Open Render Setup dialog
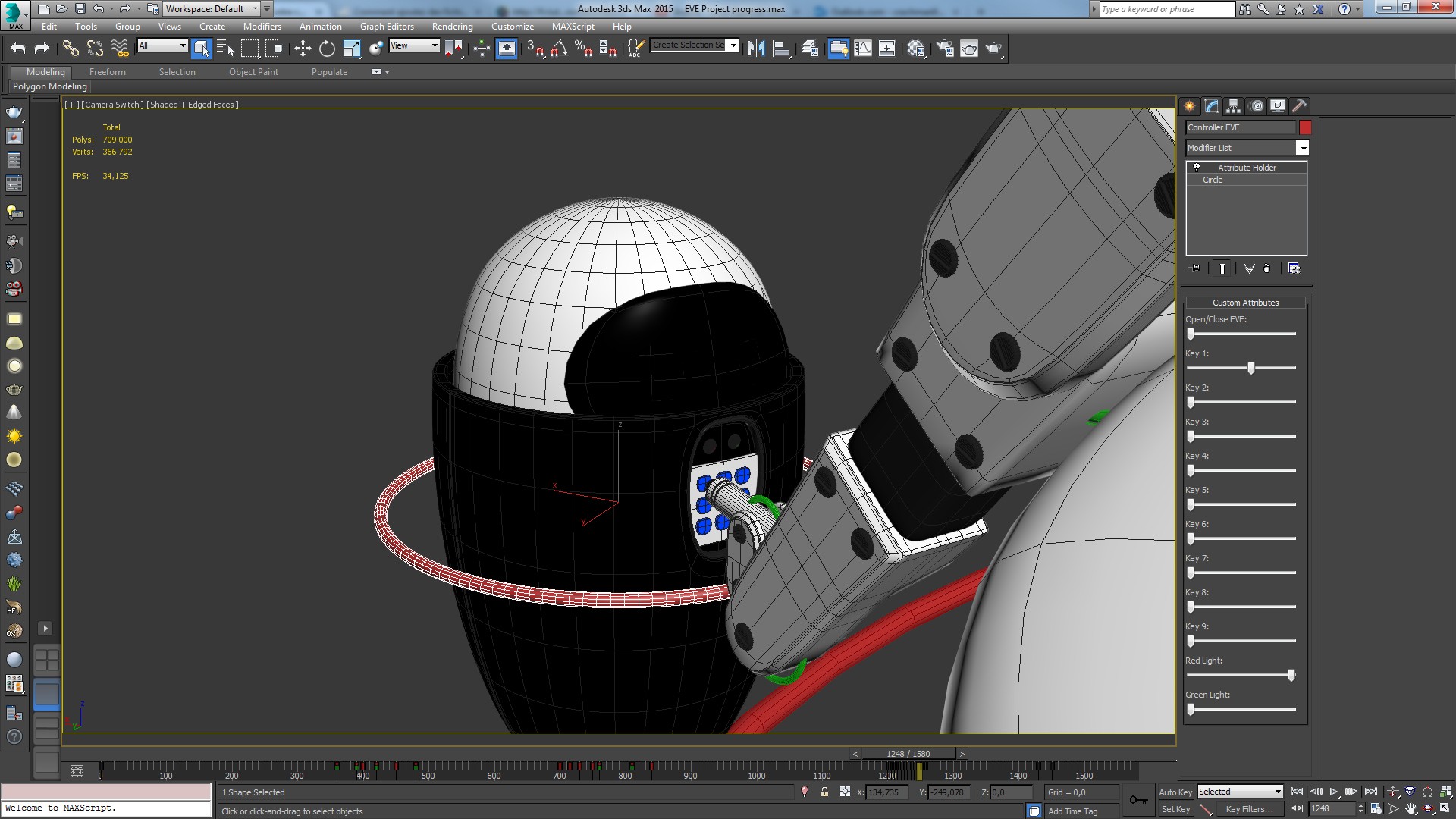Viewport: 1456px width, 819px height. (x=945, y=49)
